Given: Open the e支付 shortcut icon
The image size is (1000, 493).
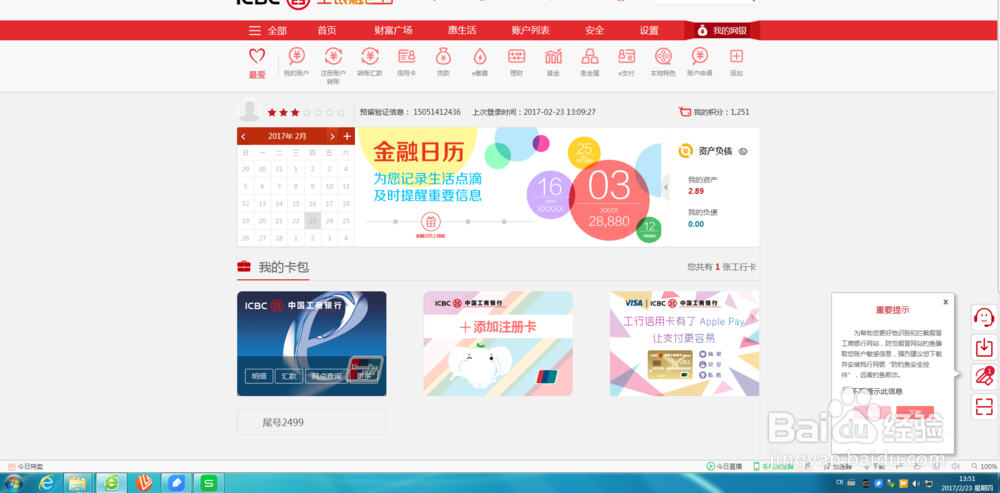Looking at the screenshot, I should [626, 56].
